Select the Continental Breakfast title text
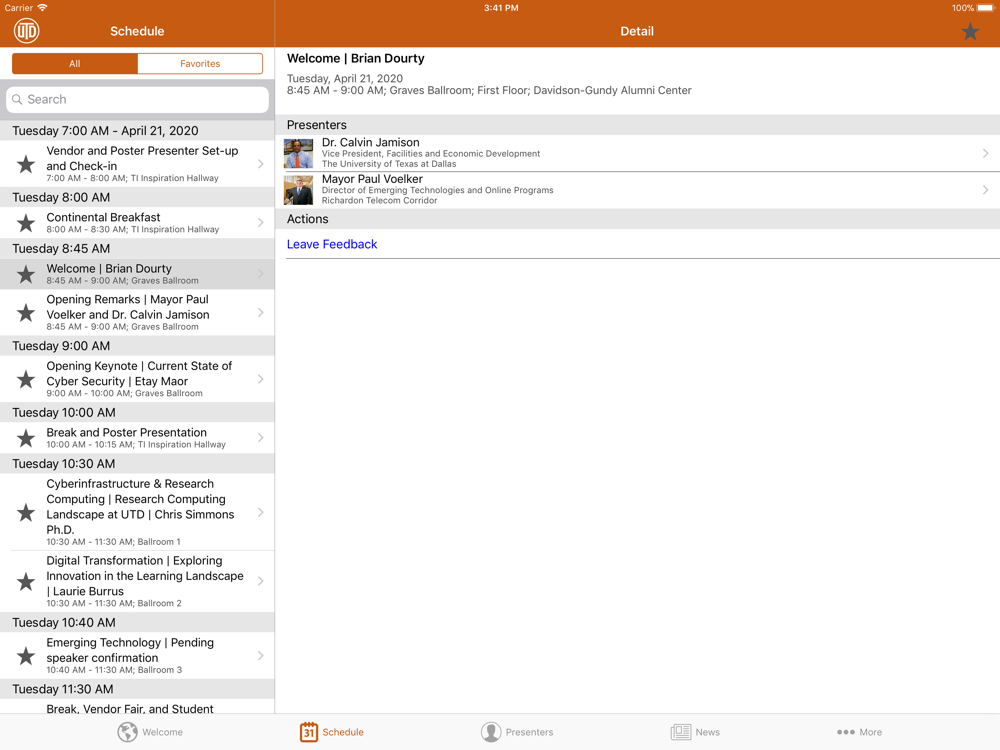This screenshot has height=750, width=1000. pyautogui.click(x=103, y=217)
